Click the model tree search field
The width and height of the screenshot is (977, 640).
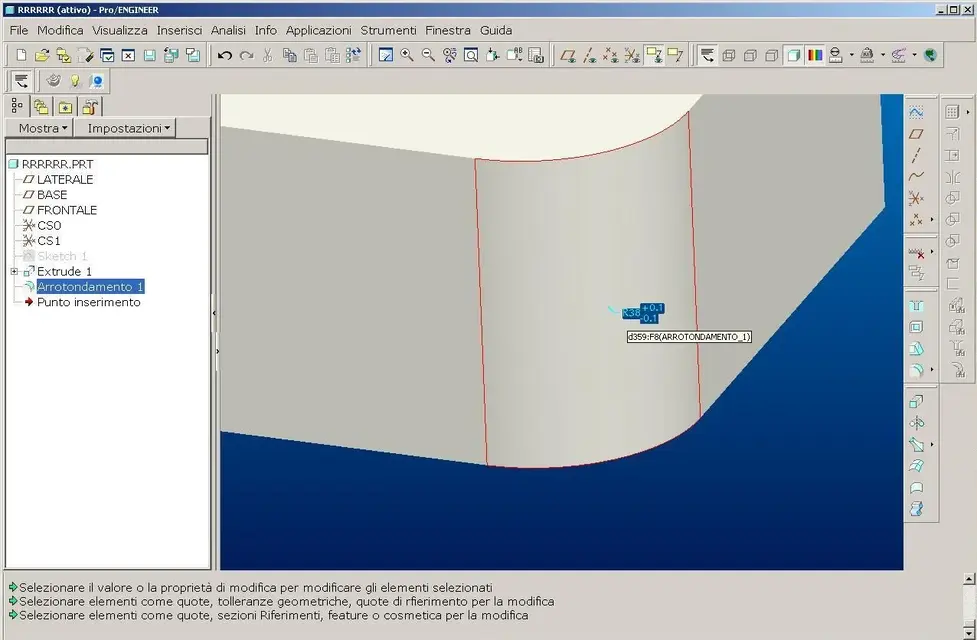pyautogui.click(x=107, y=146)
